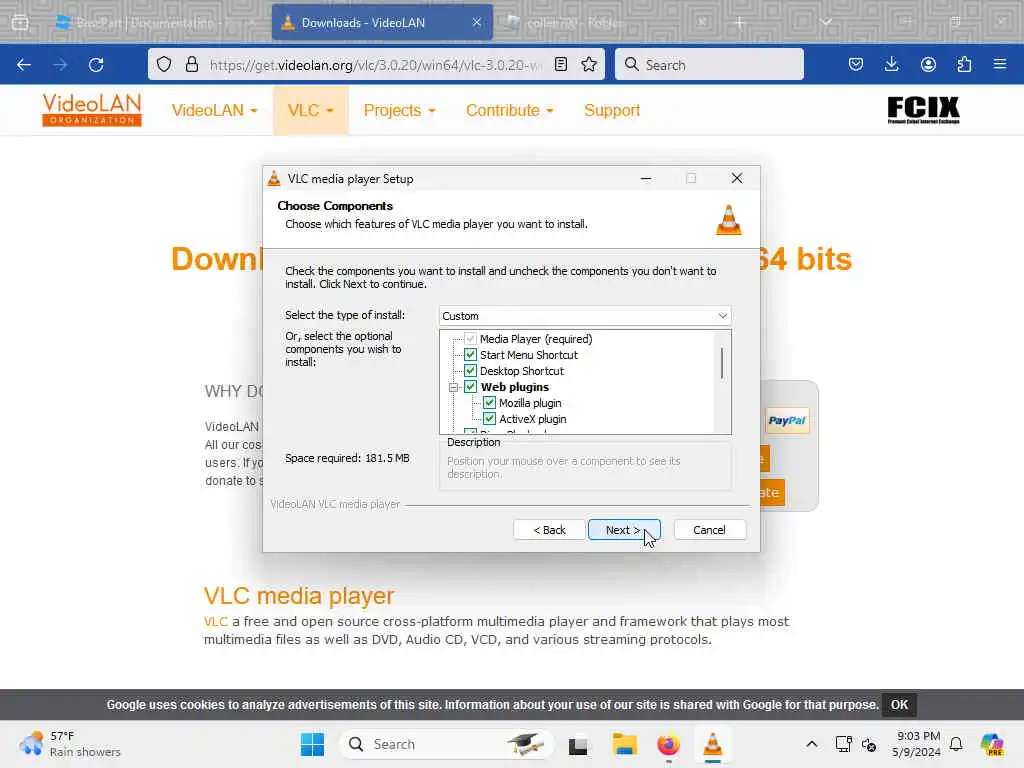Open the Copilot preview icon
Viewport: 1024px width, 768px height.
(x=992, y=744)
